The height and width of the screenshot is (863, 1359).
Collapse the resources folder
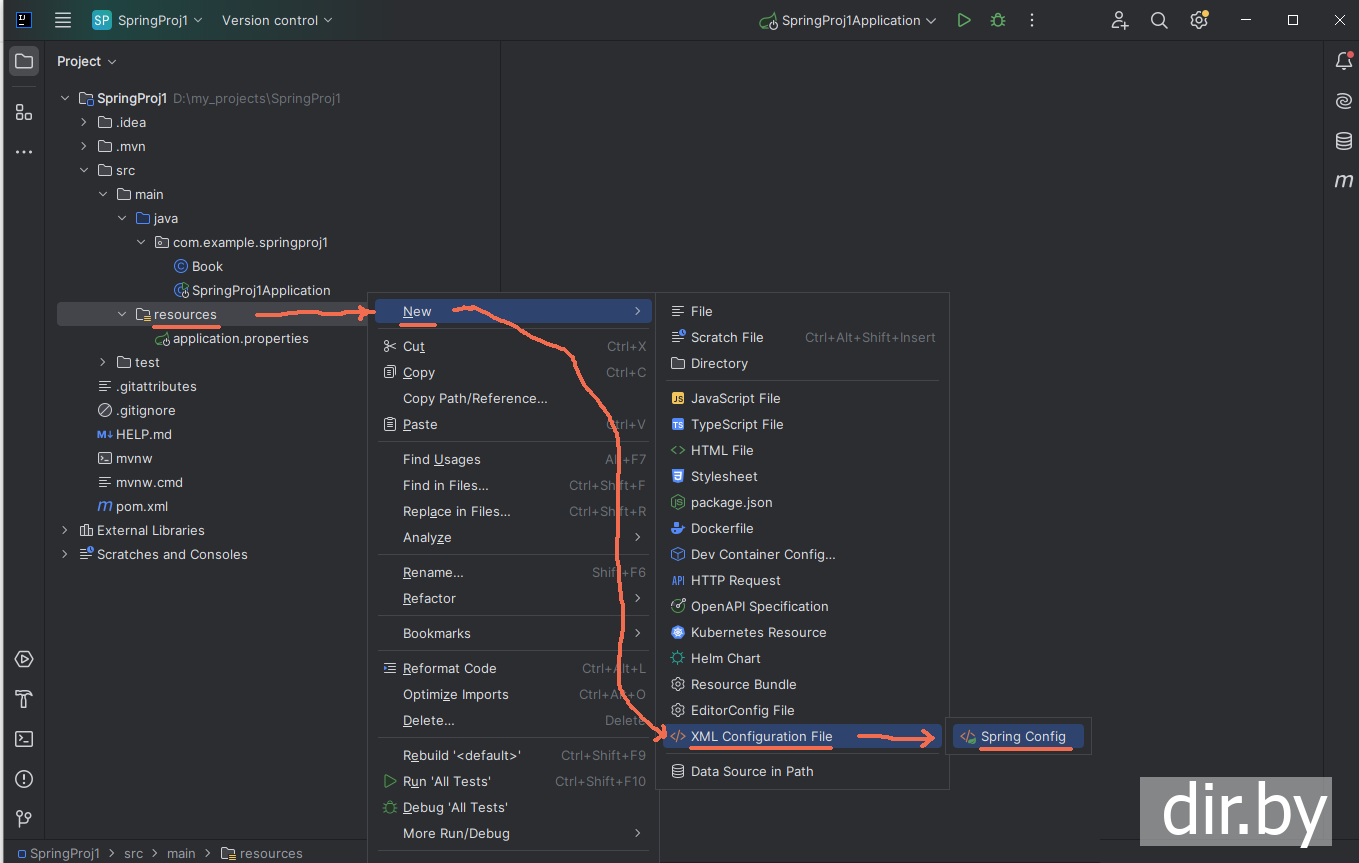tap(122, 314)
